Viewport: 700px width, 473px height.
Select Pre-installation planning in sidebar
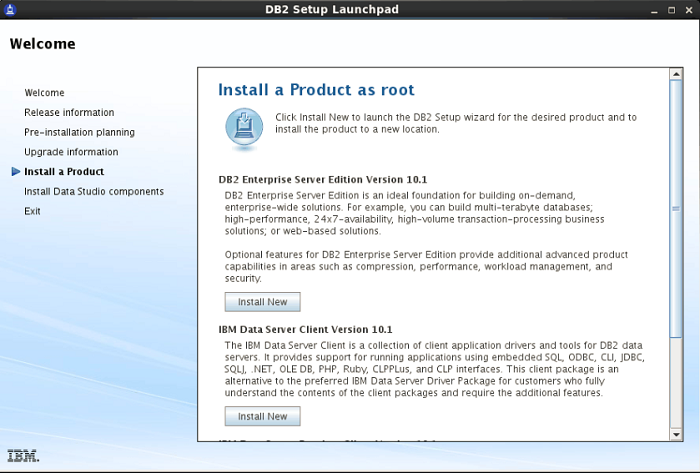click(x=79, y=132)
